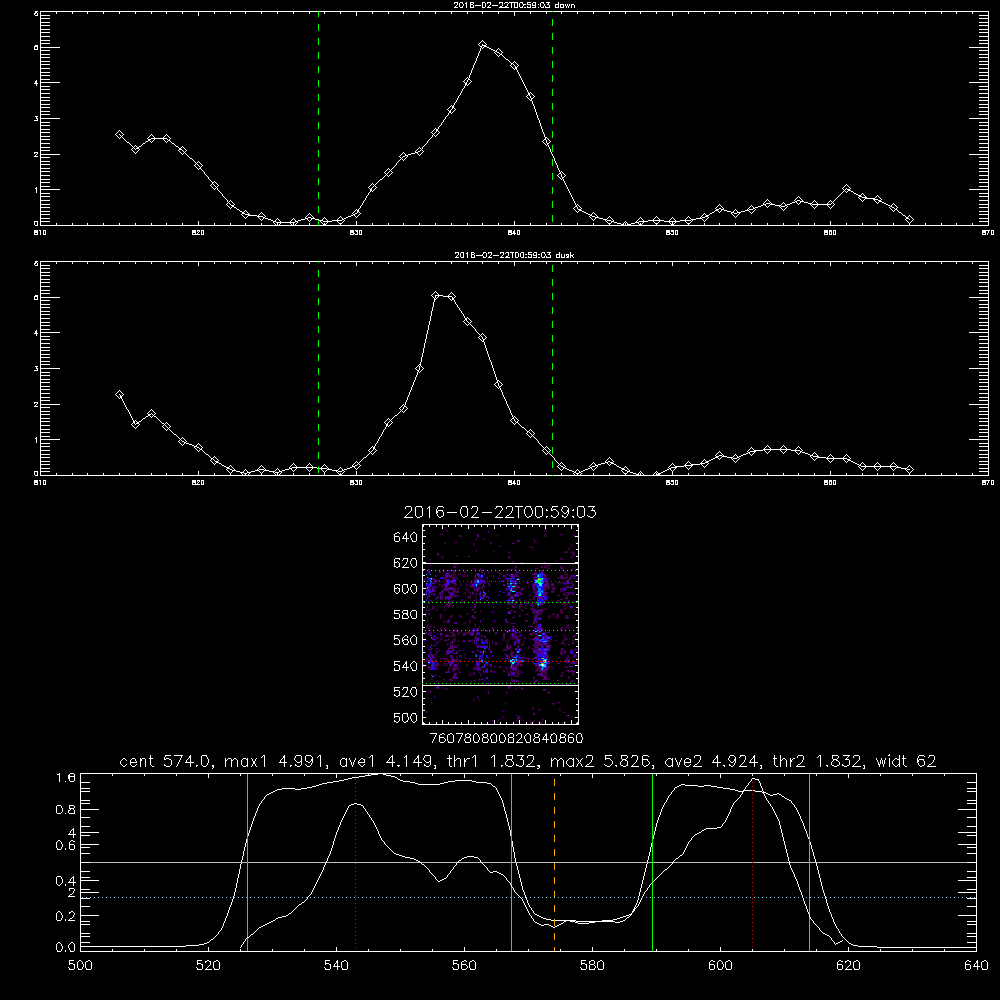Click the green vertical line near 614 in bottom plot
1000x1000 pixels.
(809, 862)
